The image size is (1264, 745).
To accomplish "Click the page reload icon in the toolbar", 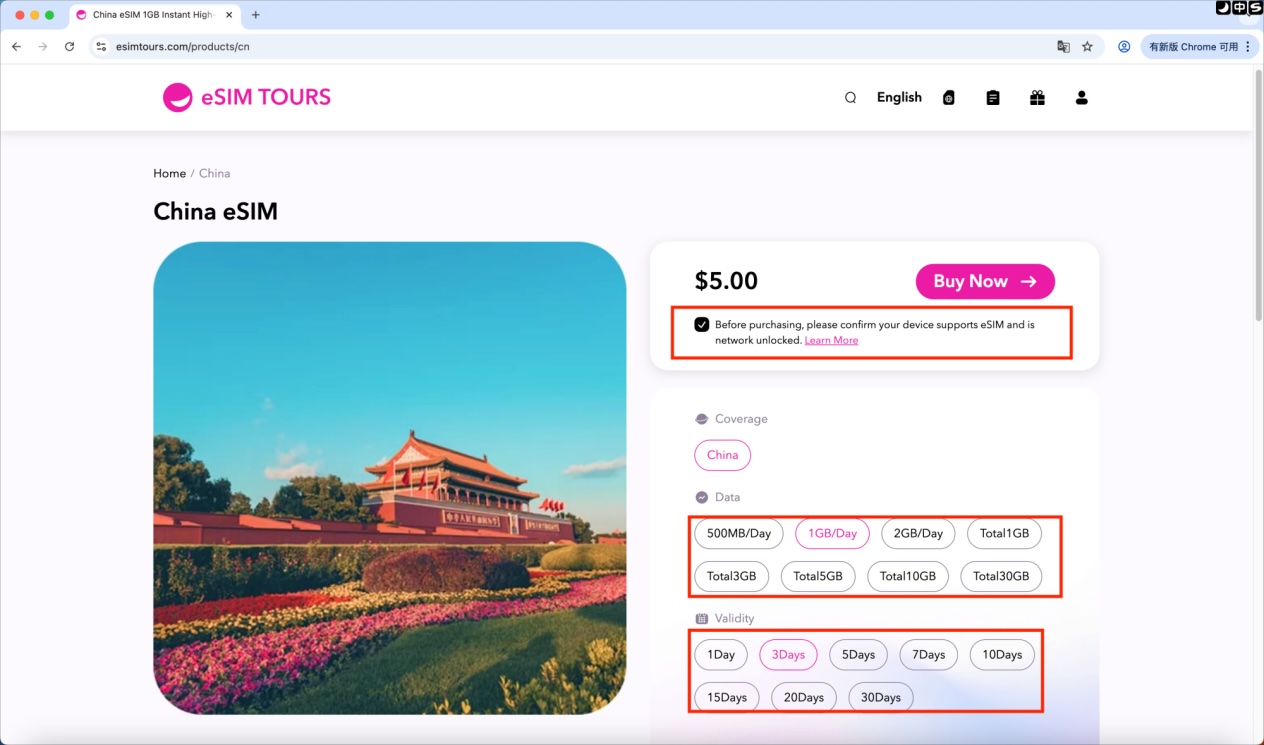I will [x=68, y=46].
